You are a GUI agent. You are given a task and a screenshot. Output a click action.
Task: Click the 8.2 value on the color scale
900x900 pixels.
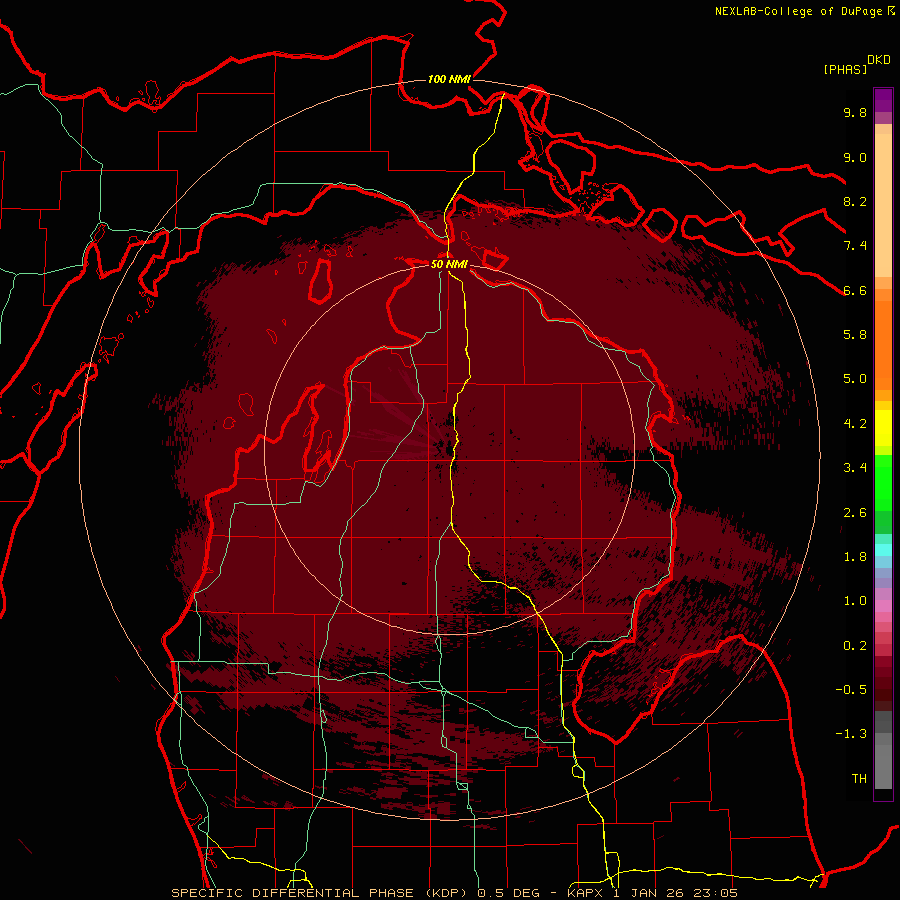[x=855, y=201]
